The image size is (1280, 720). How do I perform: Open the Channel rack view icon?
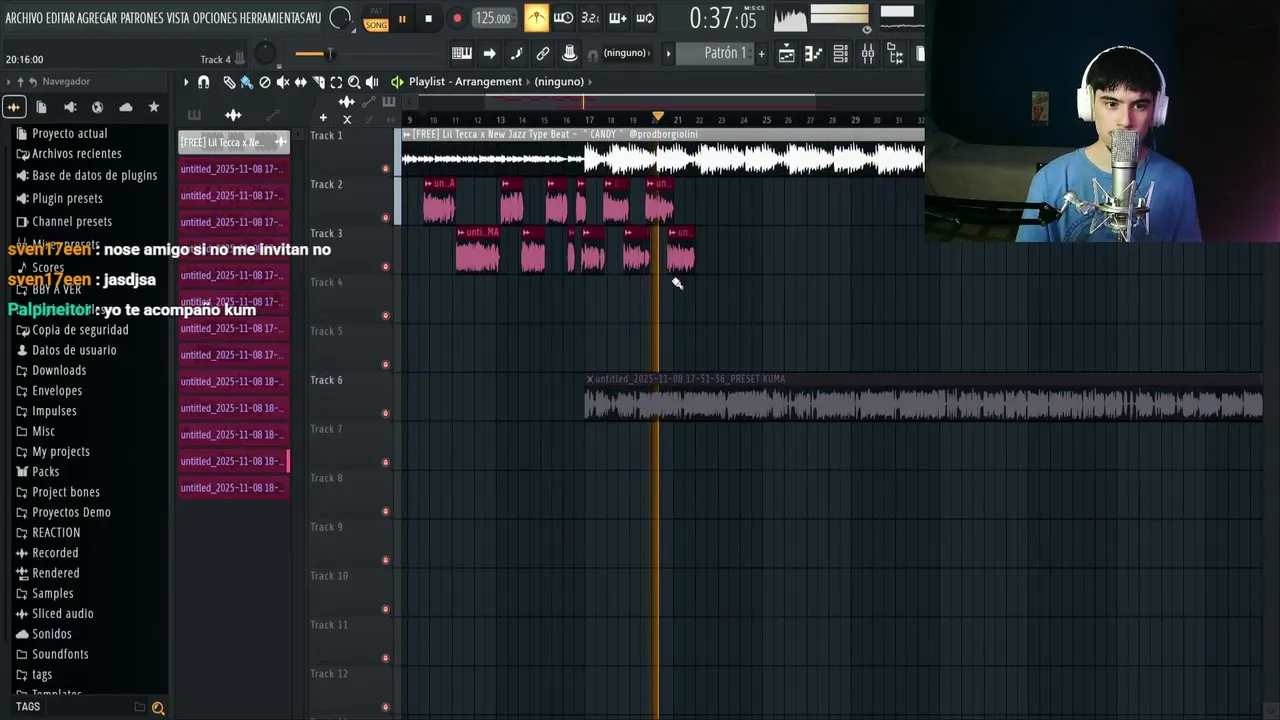(841, 54)
